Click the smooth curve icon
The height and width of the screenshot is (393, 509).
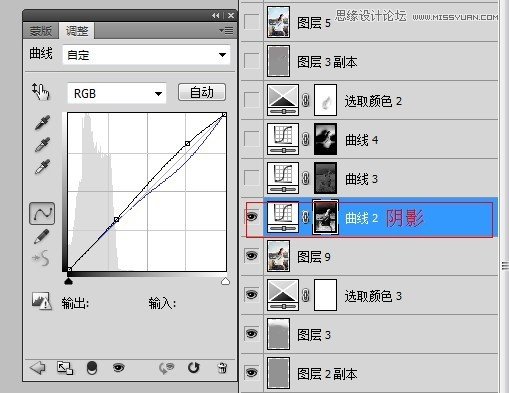pos(41,258)
